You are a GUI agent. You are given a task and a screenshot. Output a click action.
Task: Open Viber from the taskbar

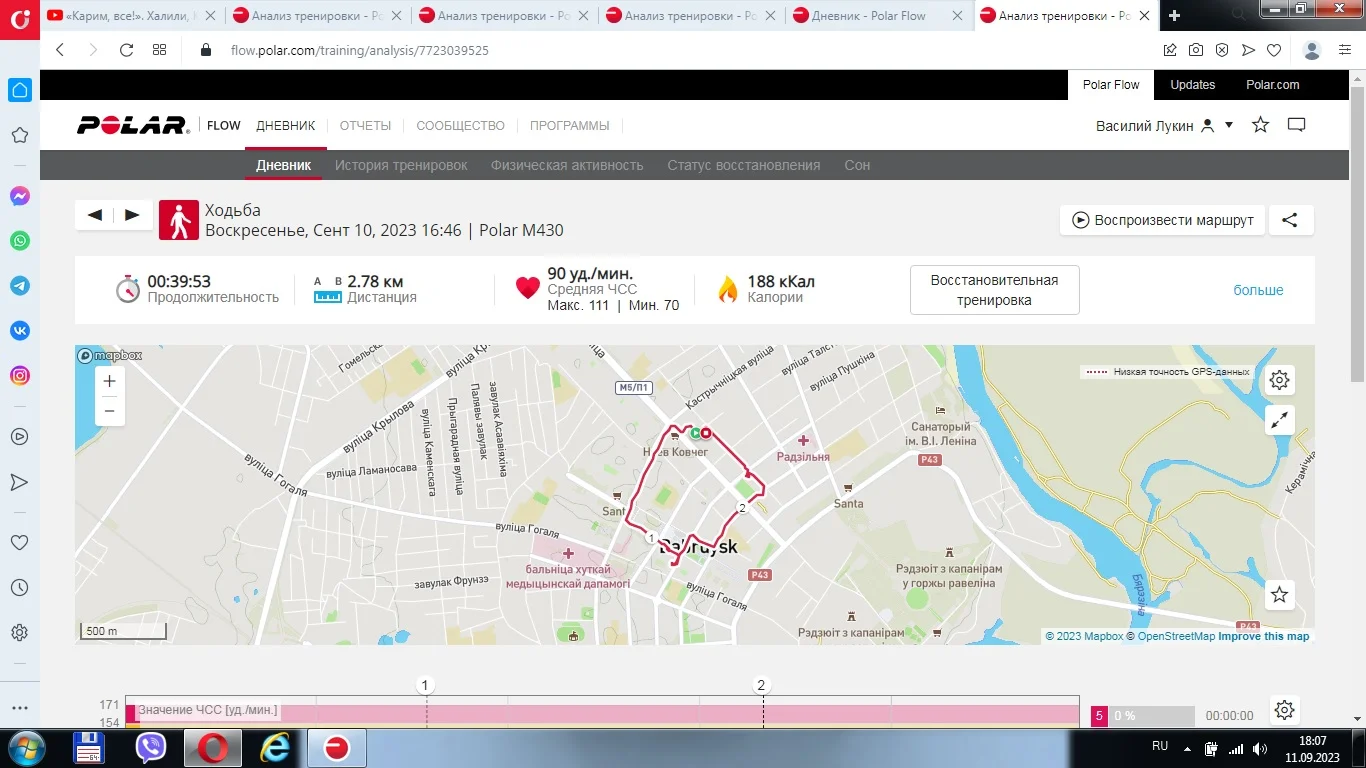click(x=150, y=747)
